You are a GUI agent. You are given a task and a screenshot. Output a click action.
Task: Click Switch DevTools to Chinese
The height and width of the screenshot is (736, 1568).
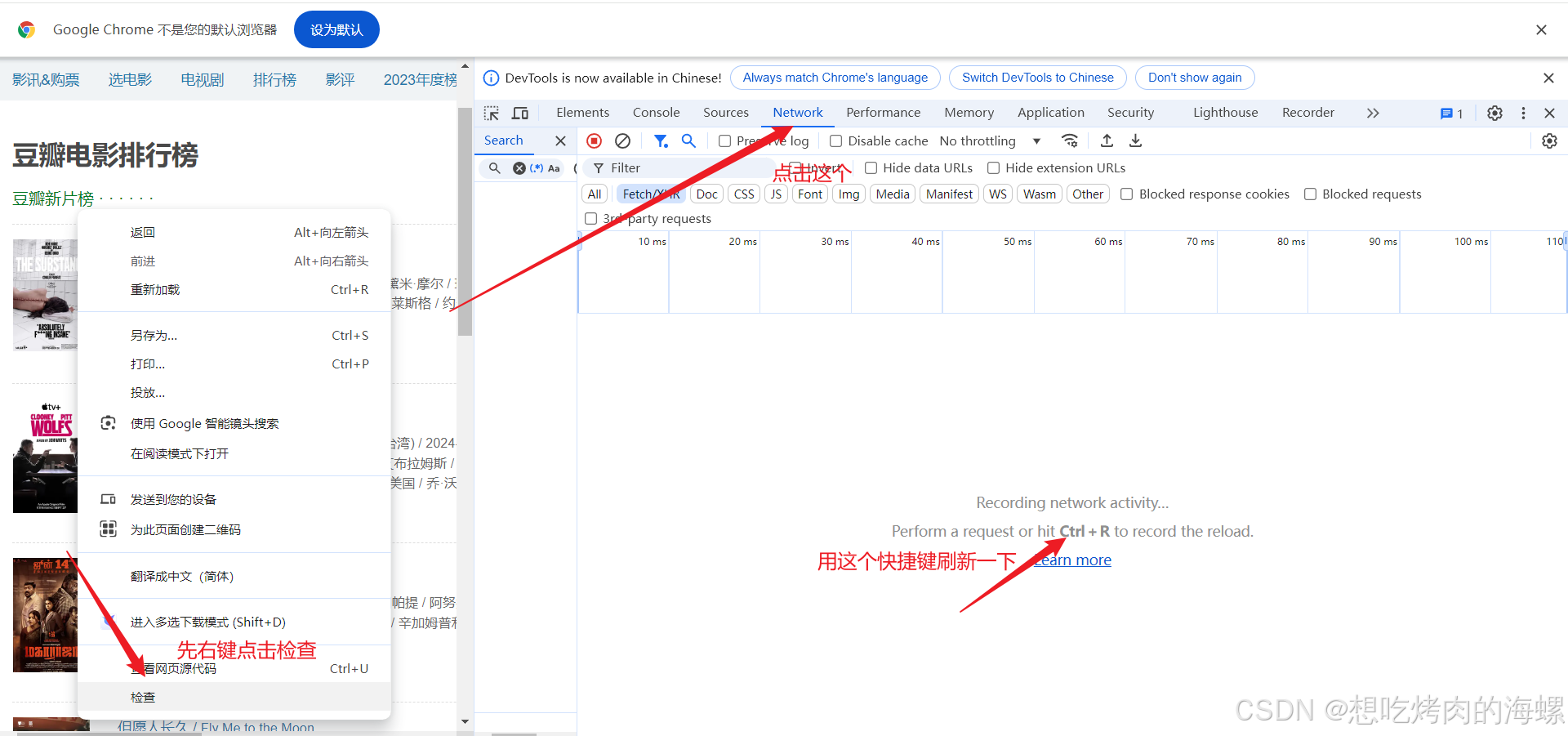coord(1037,78)
